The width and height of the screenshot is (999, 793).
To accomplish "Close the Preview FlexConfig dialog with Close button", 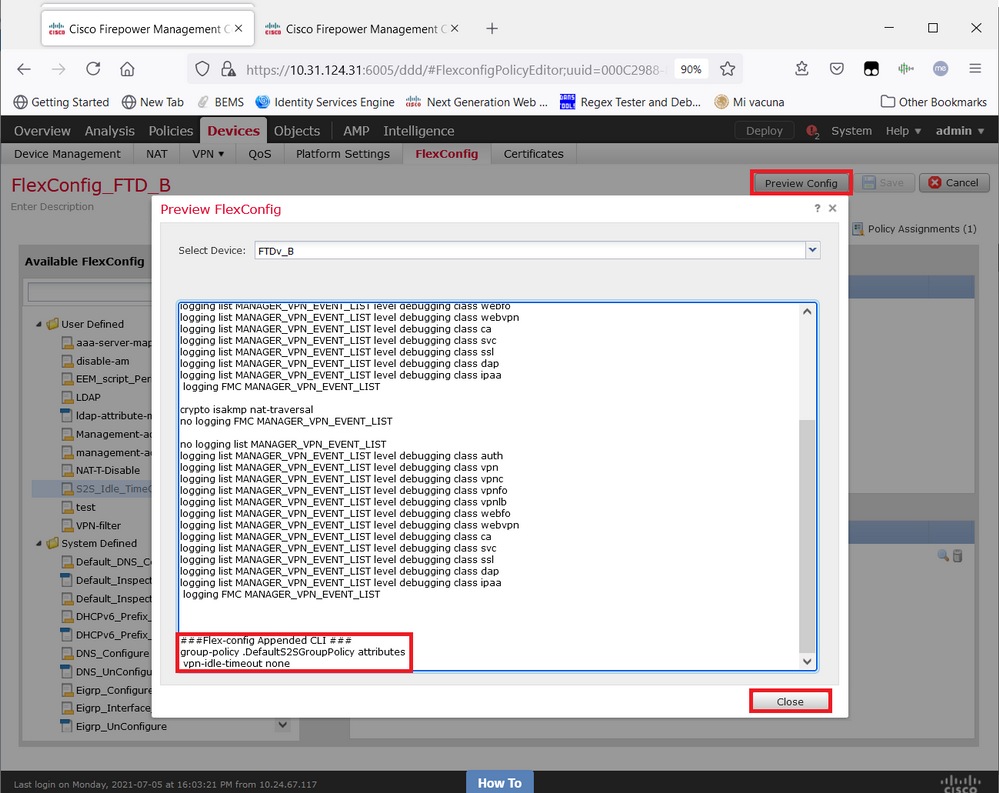I will tap(790, 701).
